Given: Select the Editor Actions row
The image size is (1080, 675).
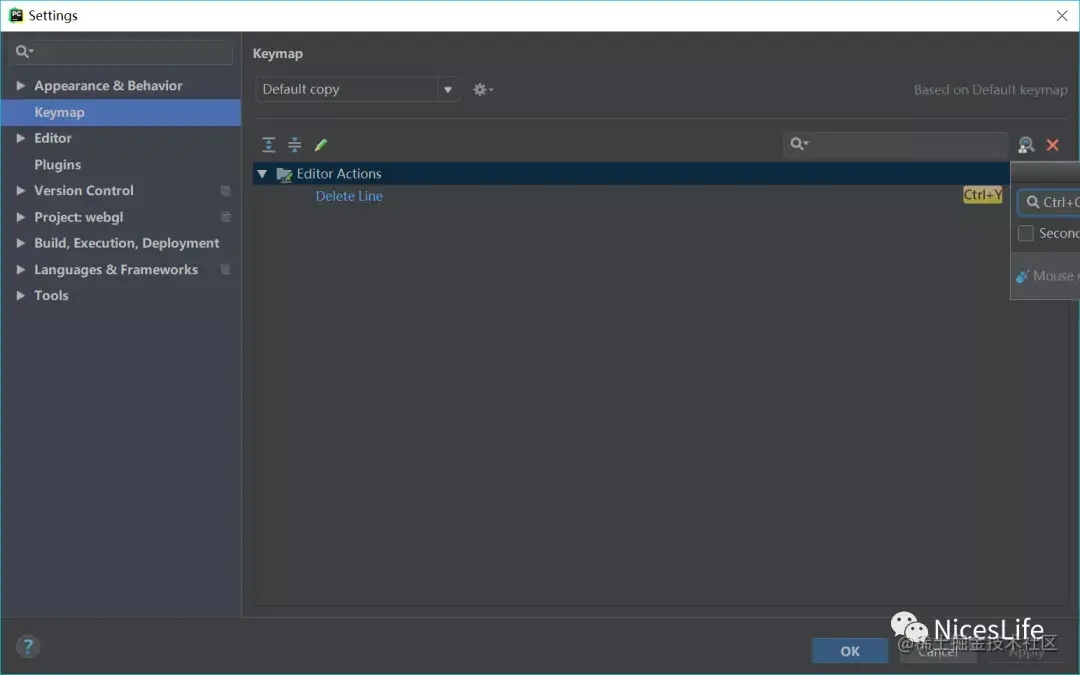Looking at the screenshot, I should 631,174.
